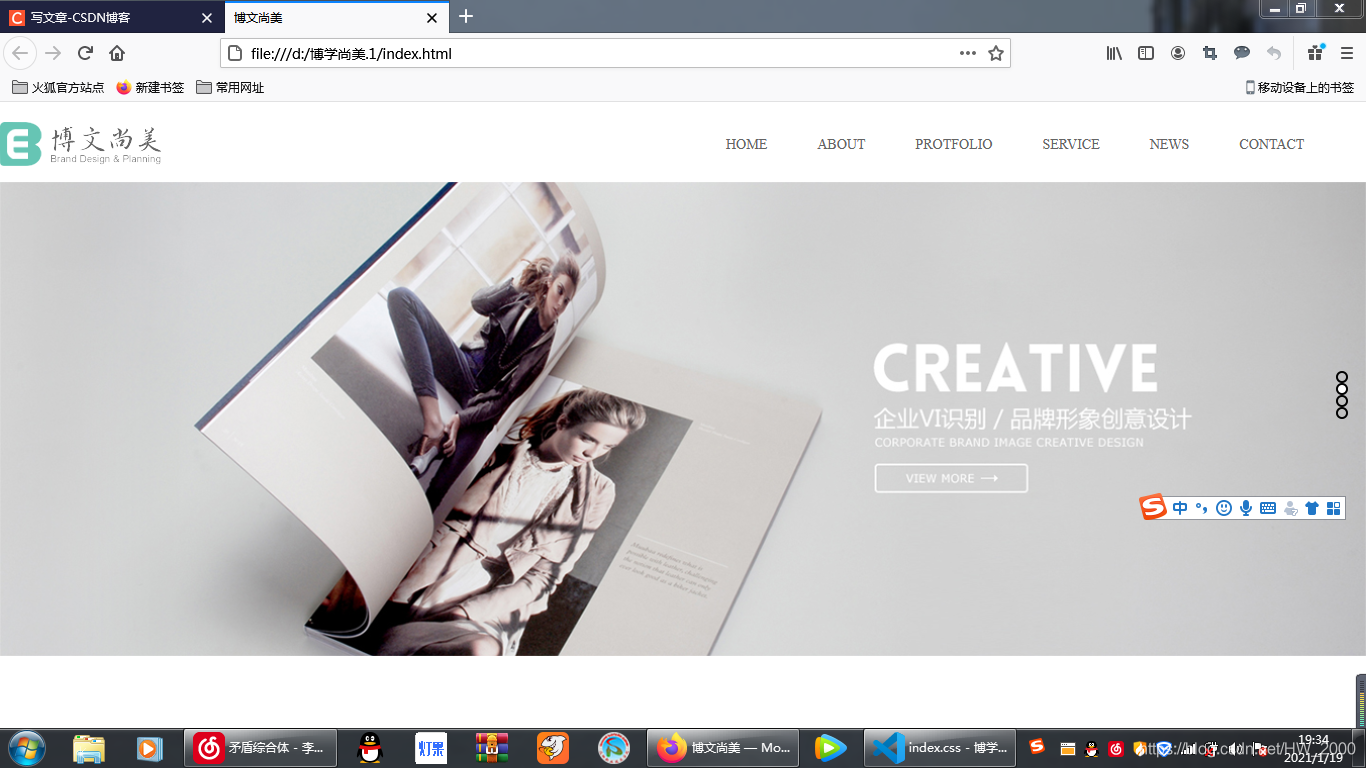
Task: Open a new browser tab
Action: tap(466, 17)
